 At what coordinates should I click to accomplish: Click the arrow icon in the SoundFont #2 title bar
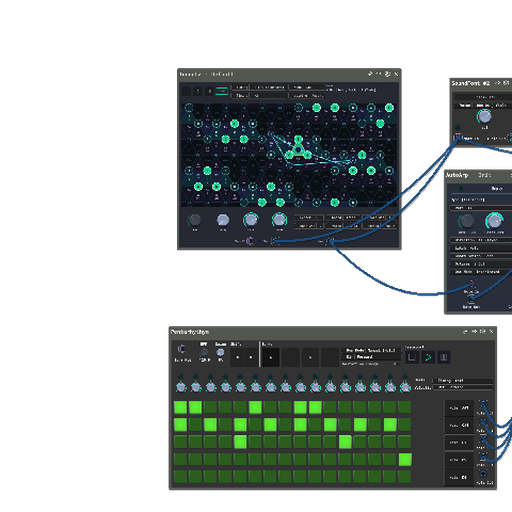[498, 83]
